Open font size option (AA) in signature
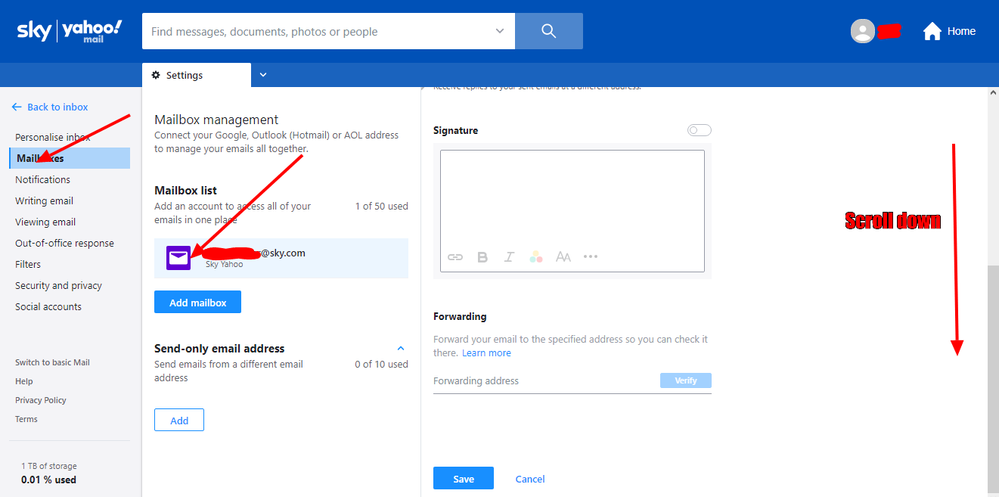The width and height of the screenshot is (999, 497). [563, 257]
